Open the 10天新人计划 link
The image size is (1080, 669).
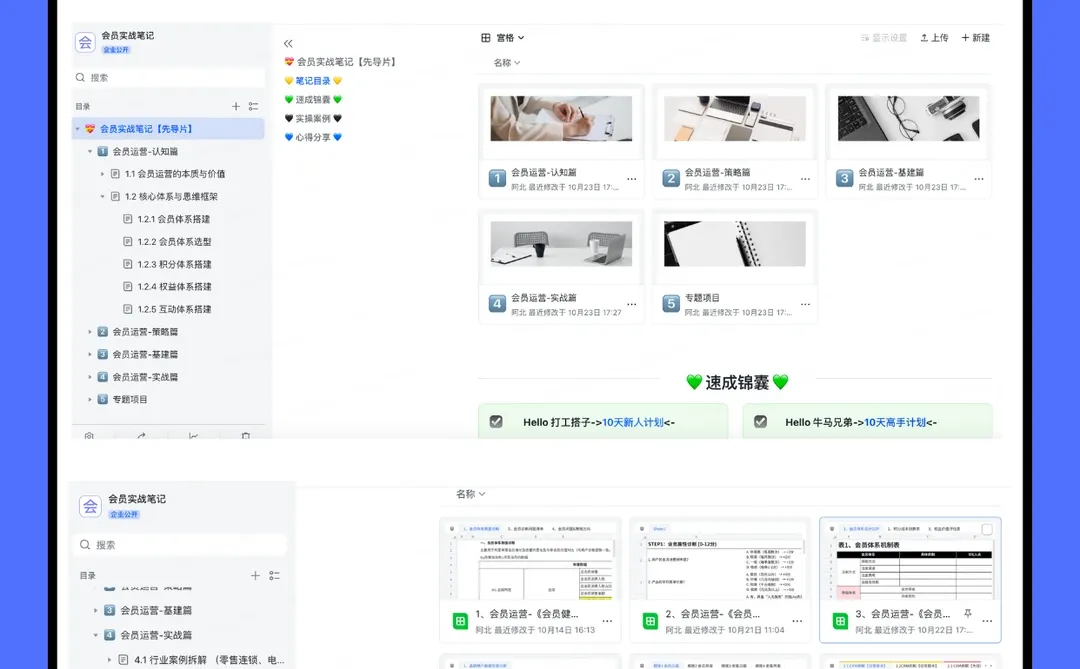pyautogui.click(x=632, y=422)
